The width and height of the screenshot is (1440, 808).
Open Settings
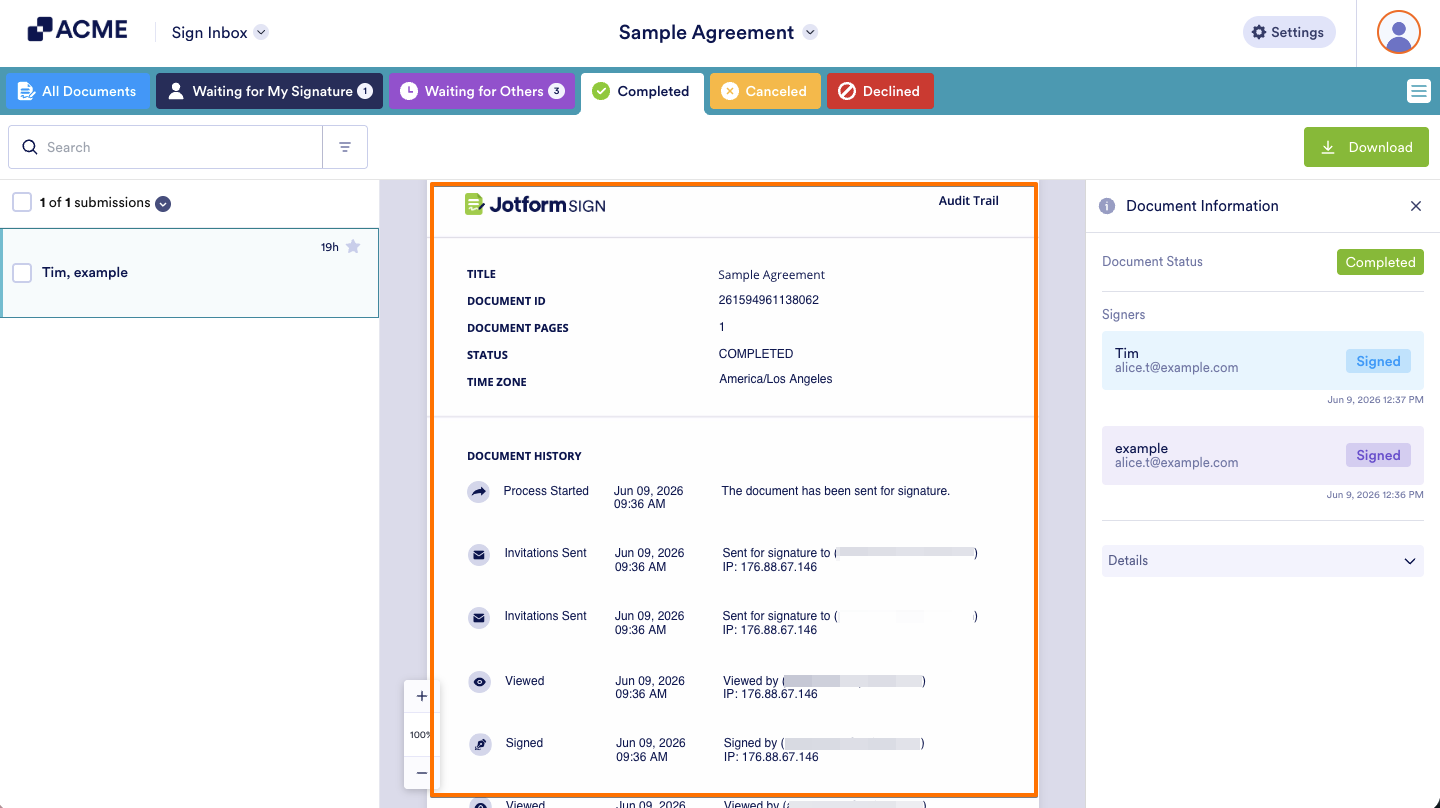click(x=1289, y=32)
